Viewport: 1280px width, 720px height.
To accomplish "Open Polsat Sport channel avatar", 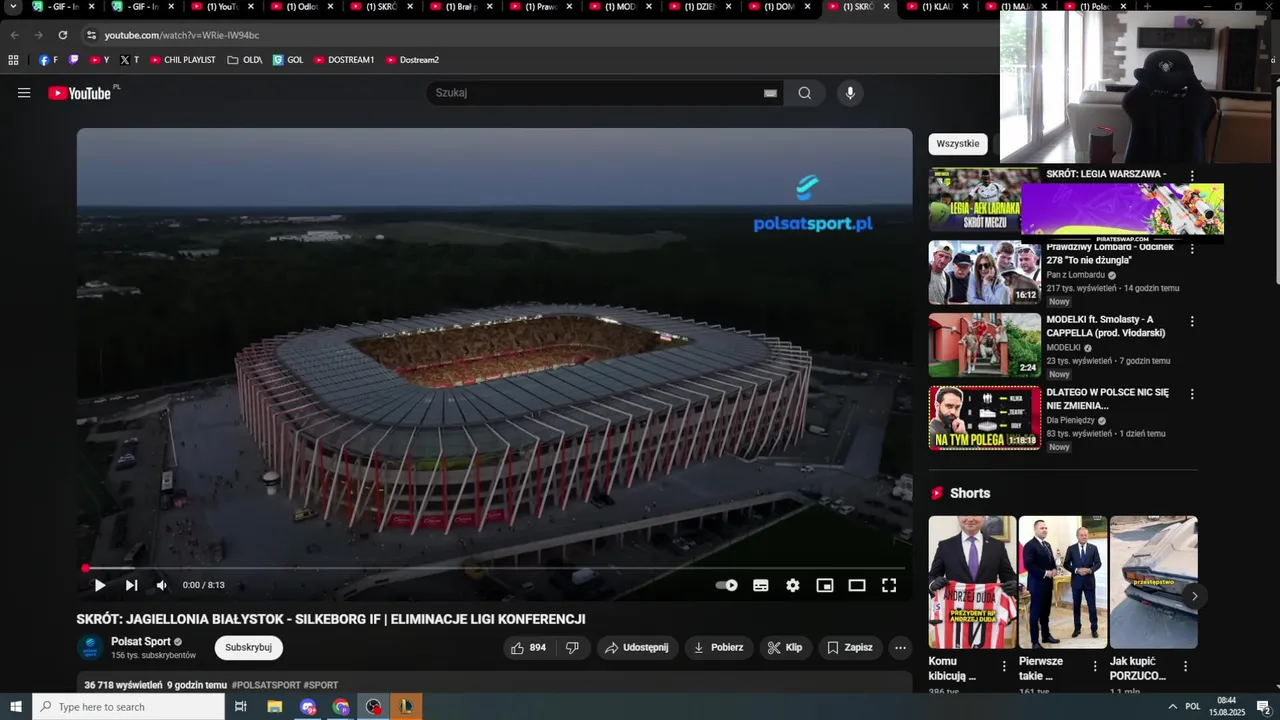I will (90, 647).
